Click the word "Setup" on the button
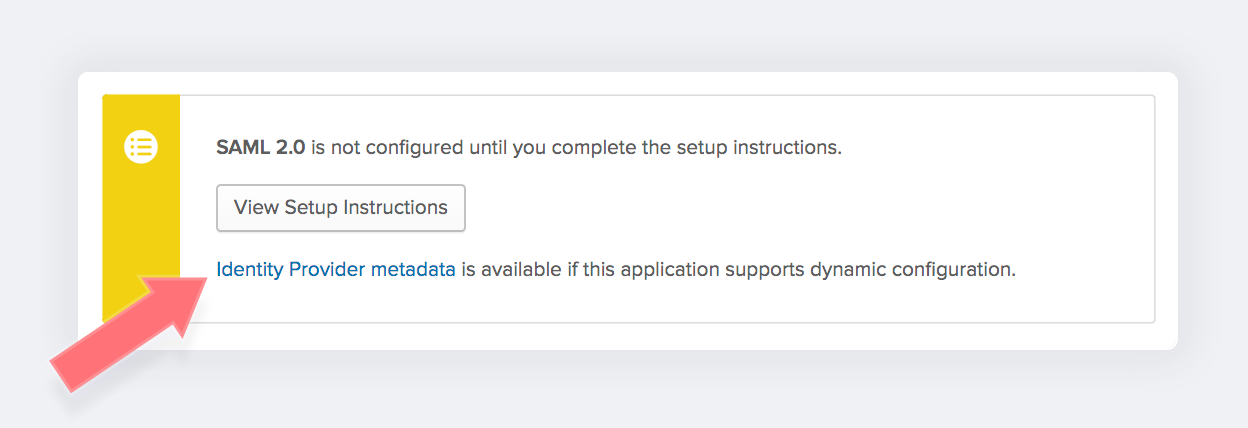This screenshot has height=428, width=1248. [x=311, y=208]
